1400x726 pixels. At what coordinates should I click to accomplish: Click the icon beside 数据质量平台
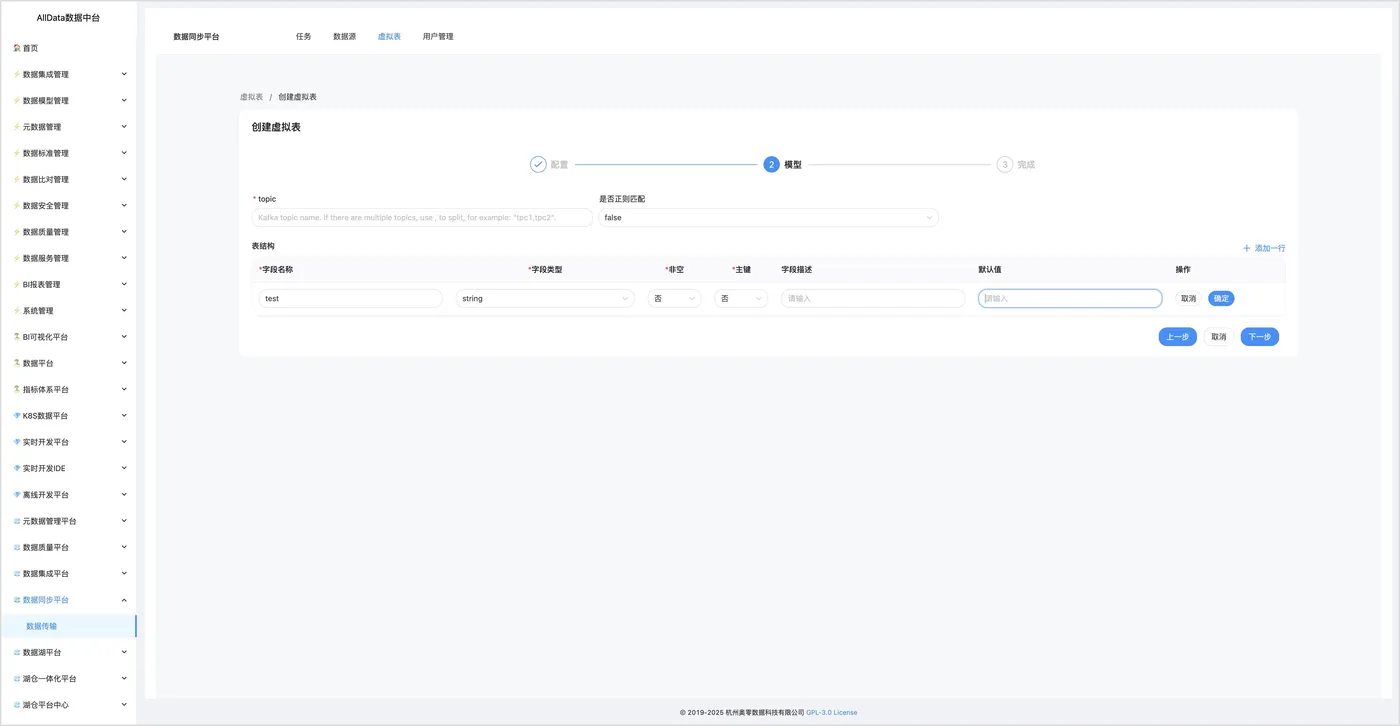17,548
